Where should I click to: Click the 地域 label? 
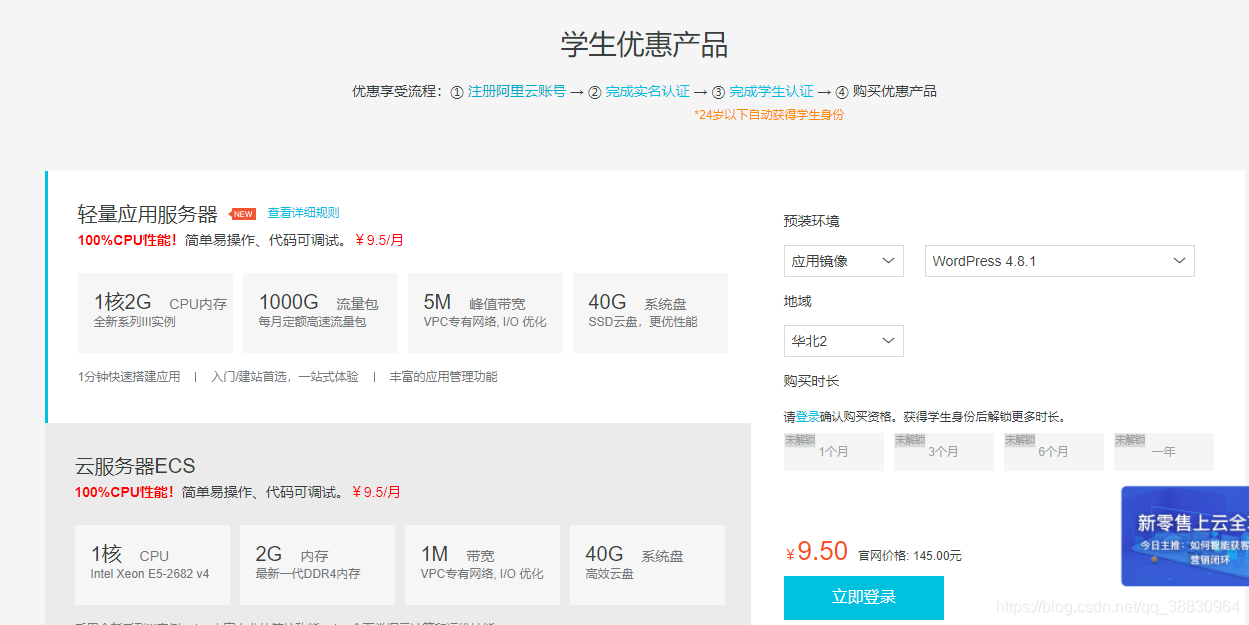tap(798, 301)
